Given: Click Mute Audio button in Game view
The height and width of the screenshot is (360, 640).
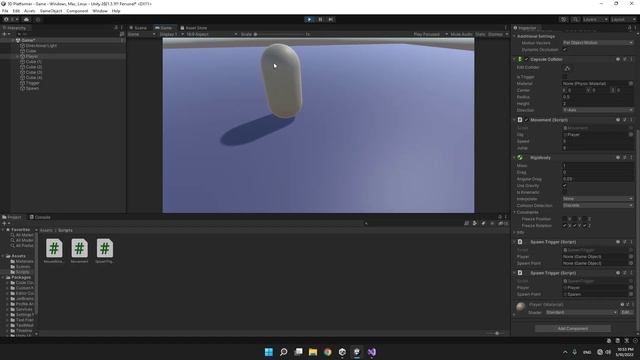Looking at the screenshot, I should coord(461,34).
